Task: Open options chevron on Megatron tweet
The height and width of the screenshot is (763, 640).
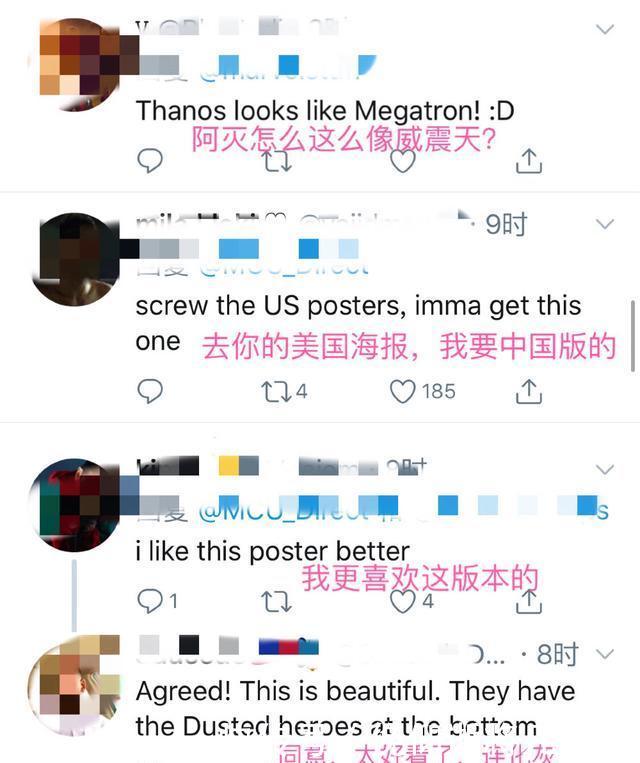Action: click(605, 29)
